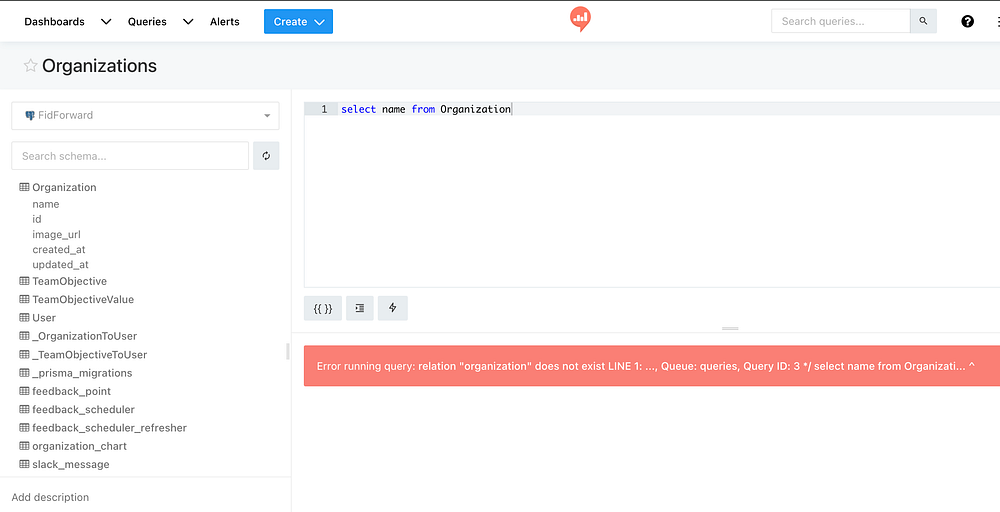The height and width of the screenshot is (512, 1000).
Task: Refresh the schema list
Action: point(266,156)
